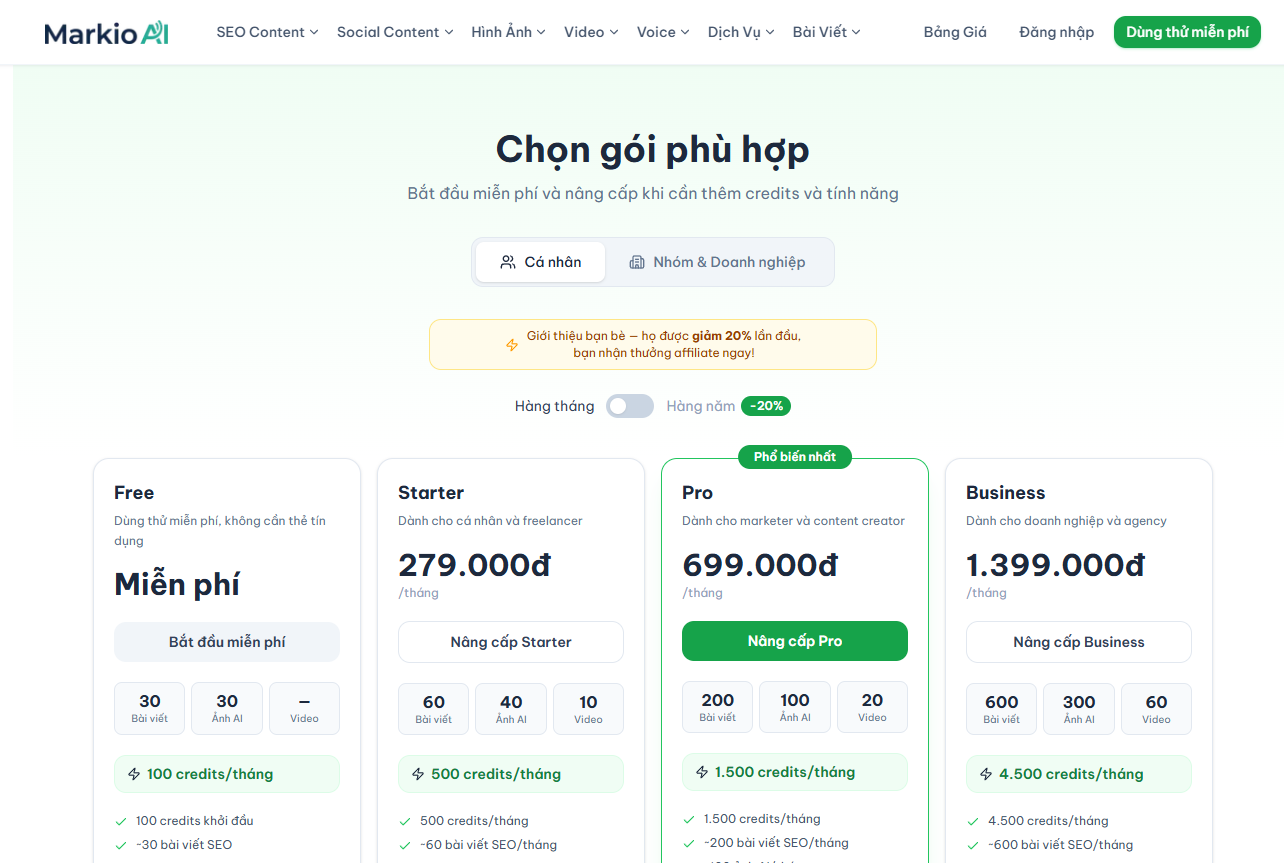Click the 200 Bài viết stat box

click(x=718, y=707)
